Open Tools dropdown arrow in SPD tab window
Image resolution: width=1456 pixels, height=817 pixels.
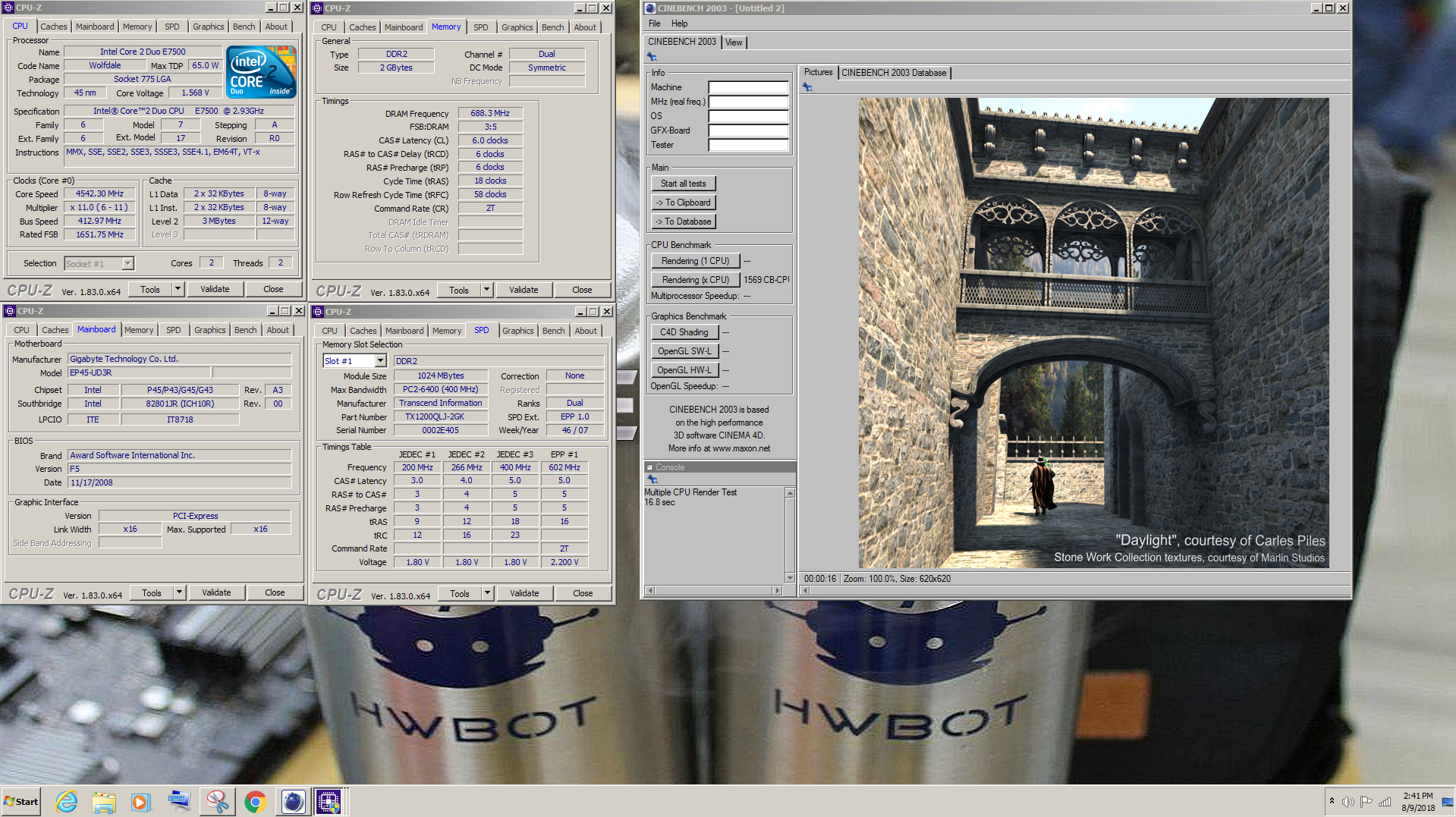[x=487, y=593]
